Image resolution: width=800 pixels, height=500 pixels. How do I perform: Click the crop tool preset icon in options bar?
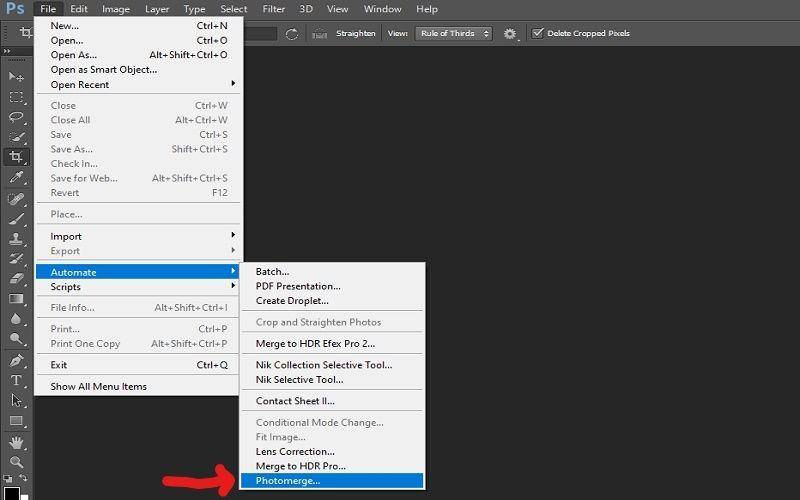[x=26, y=33]
